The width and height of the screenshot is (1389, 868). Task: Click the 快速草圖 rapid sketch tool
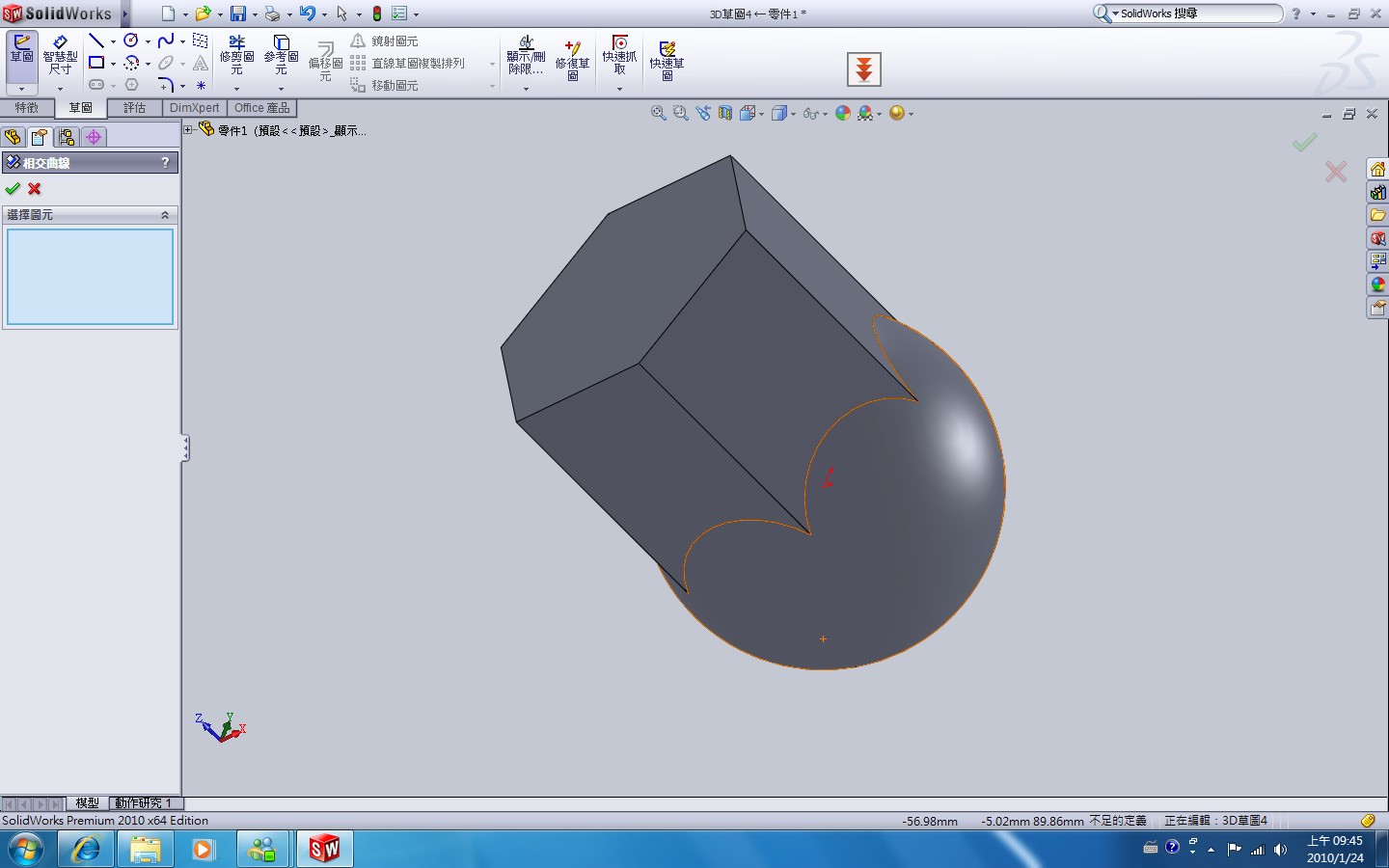point(667,60)
